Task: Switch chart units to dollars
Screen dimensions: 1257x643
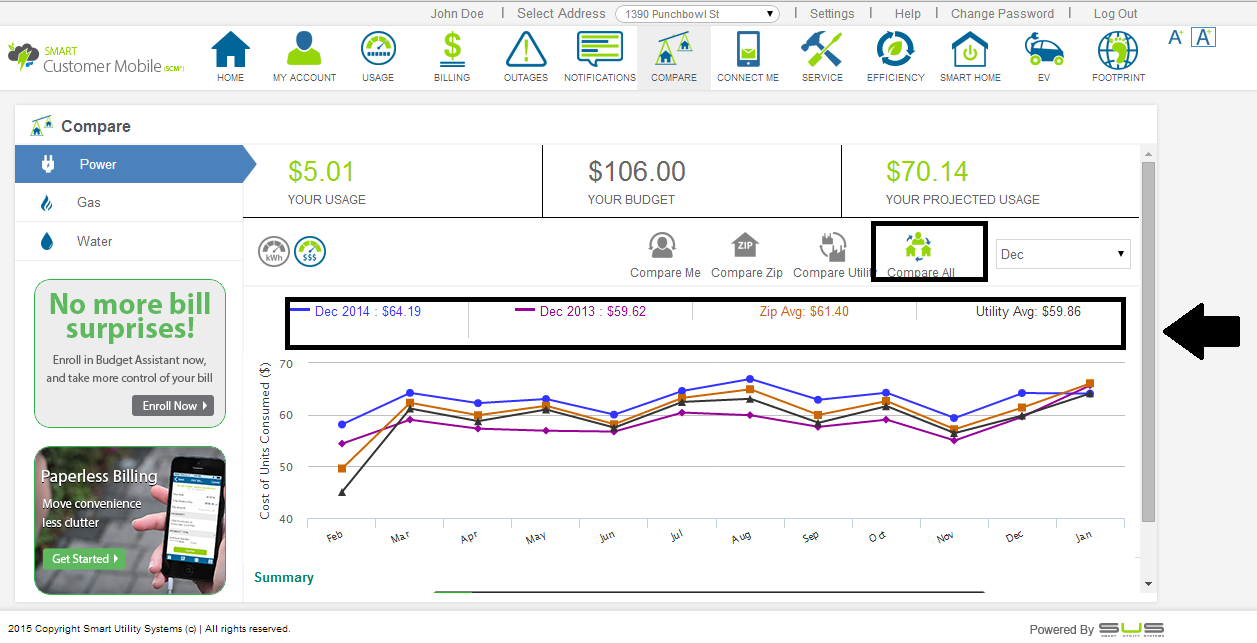Action: pyautogui.click(x=310, y=252)
